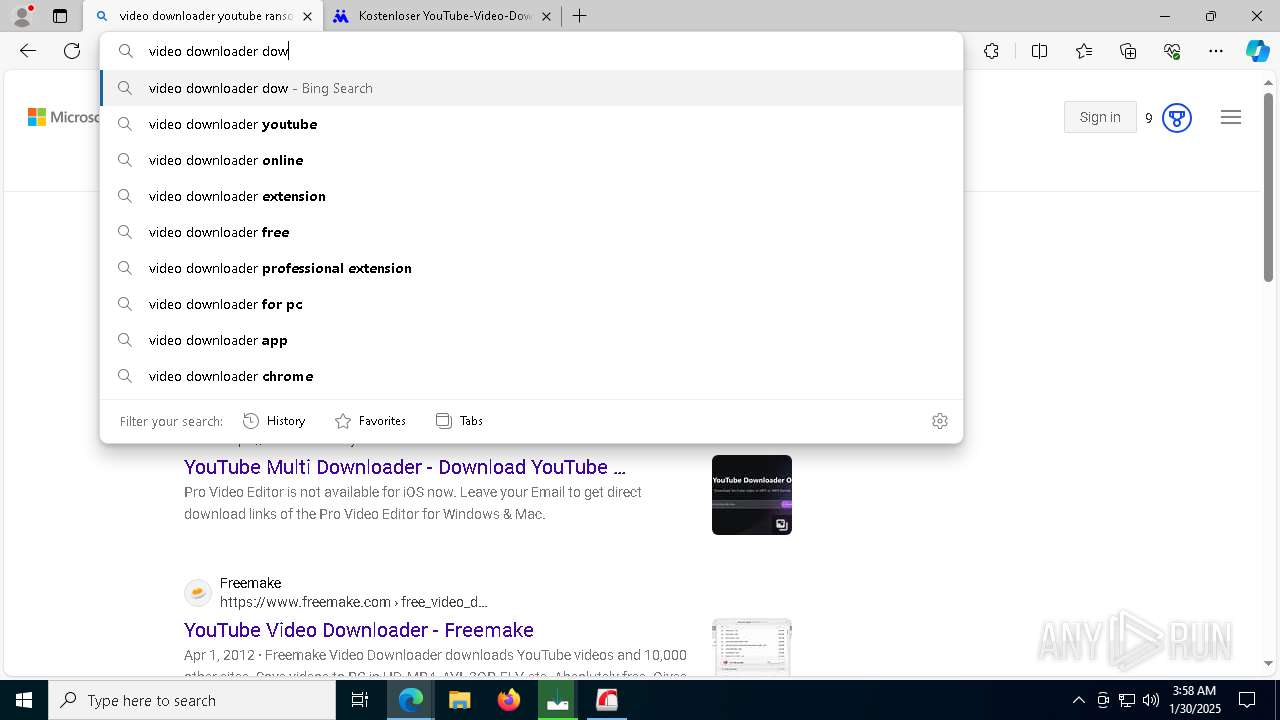Viewport: 1280px width, 720px height.
Task: Open the profile icon in title bar
Action: point(22,16)
